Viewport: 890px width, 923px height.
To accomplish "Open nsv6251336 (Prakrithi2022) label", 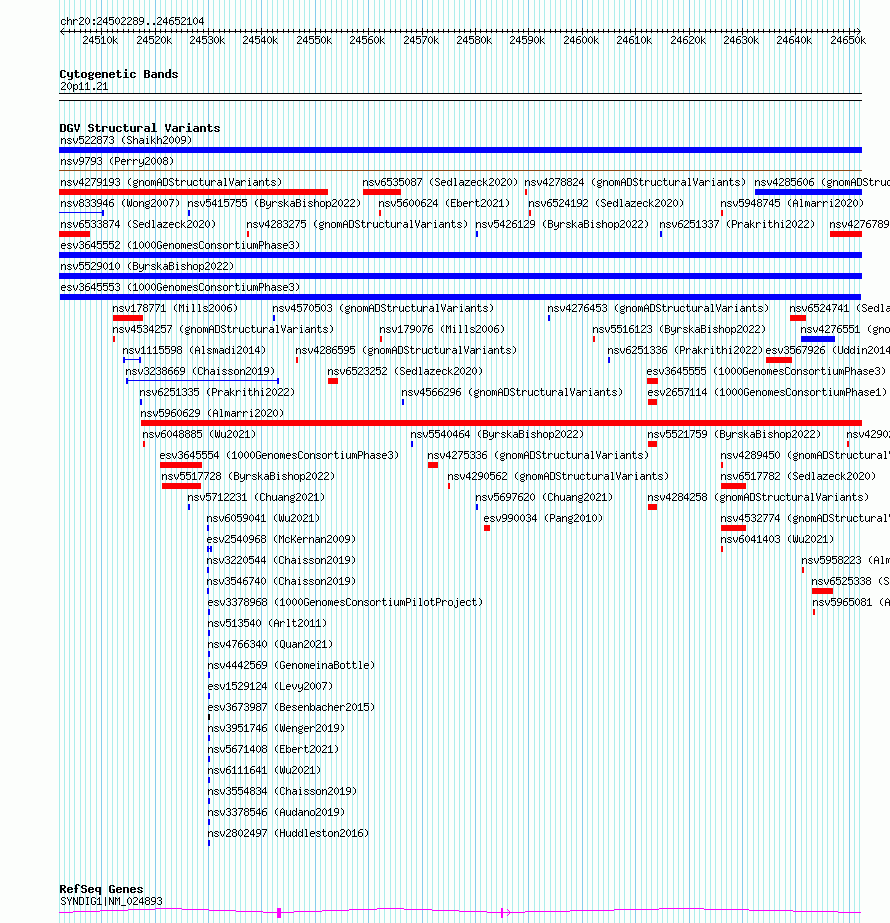I will 685,350.
